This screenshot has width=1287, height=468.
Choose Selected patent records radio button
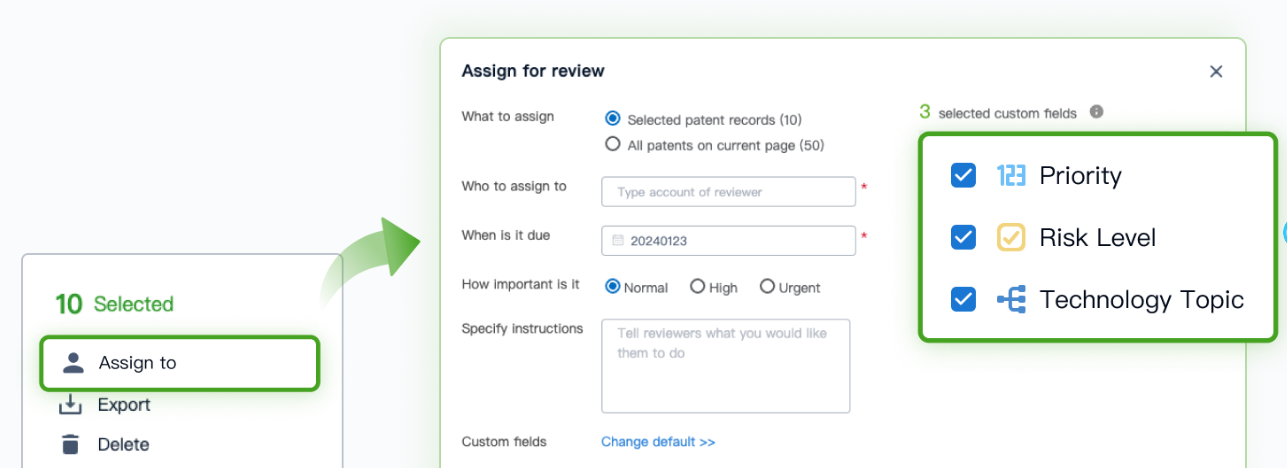coord(613,119)
